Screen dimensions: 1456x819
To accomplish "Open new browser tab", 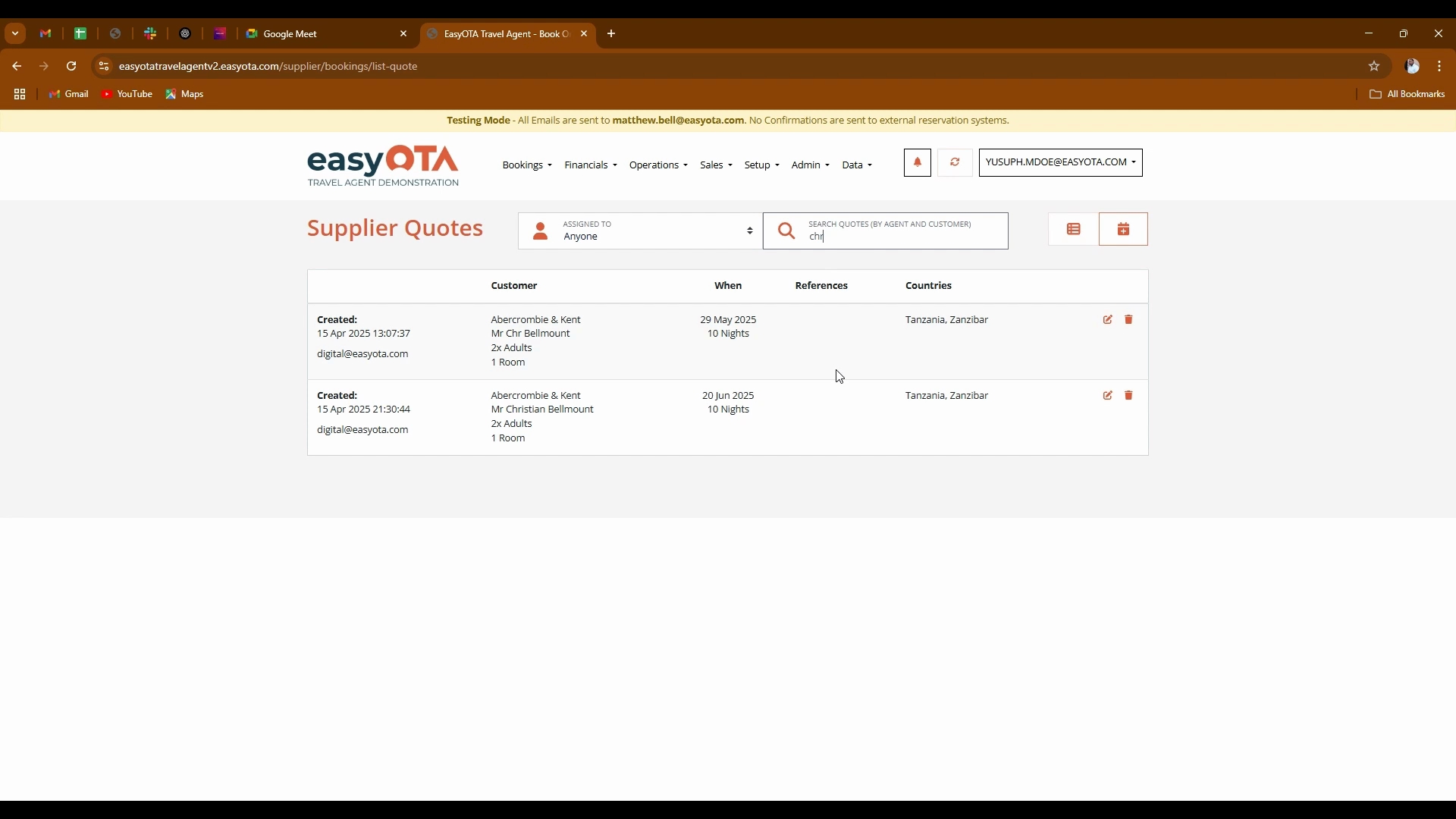I will pos(611,33).
